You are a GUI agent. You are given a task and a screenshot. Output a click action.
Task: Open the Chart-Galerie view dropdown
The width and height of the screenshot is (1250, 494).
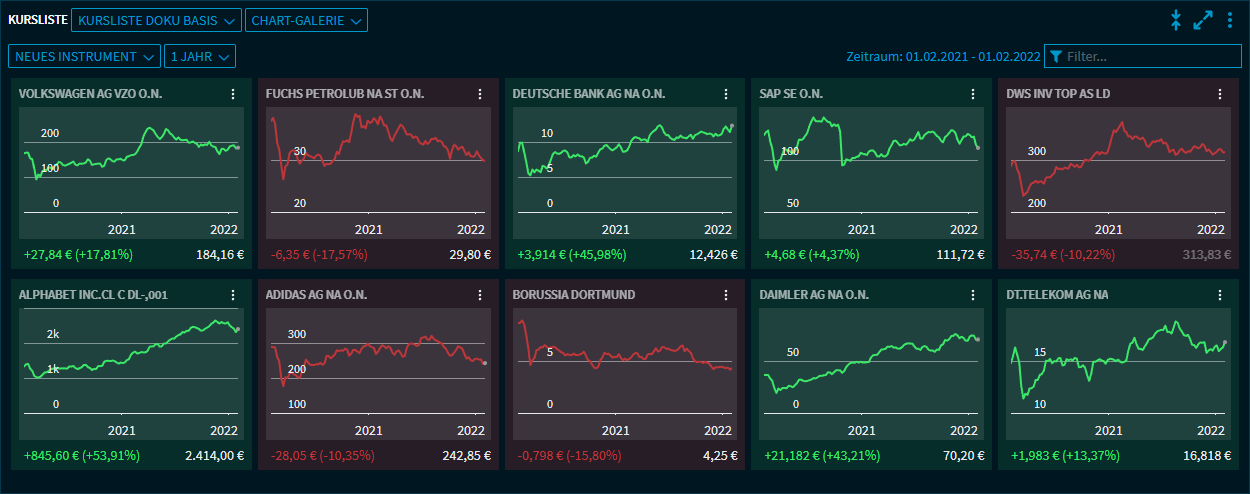[x=306, y=20]
